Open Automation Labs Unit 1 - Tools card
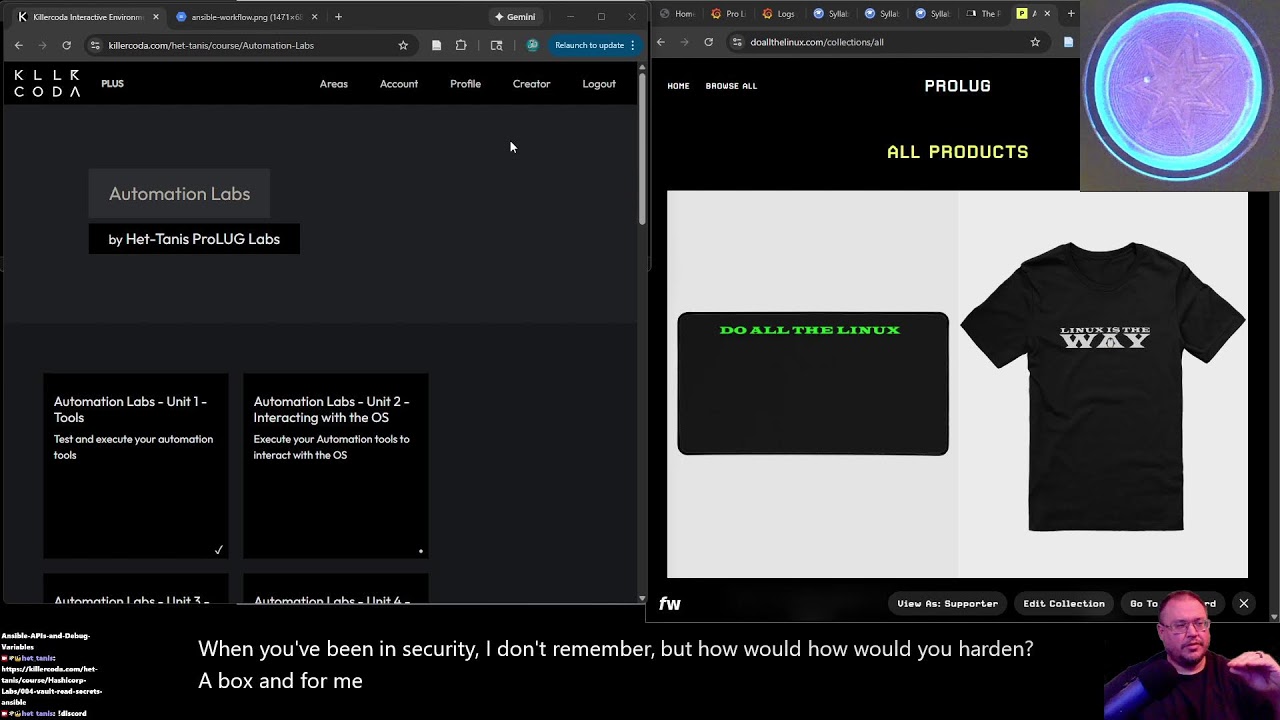 click(x=136, y=466)
